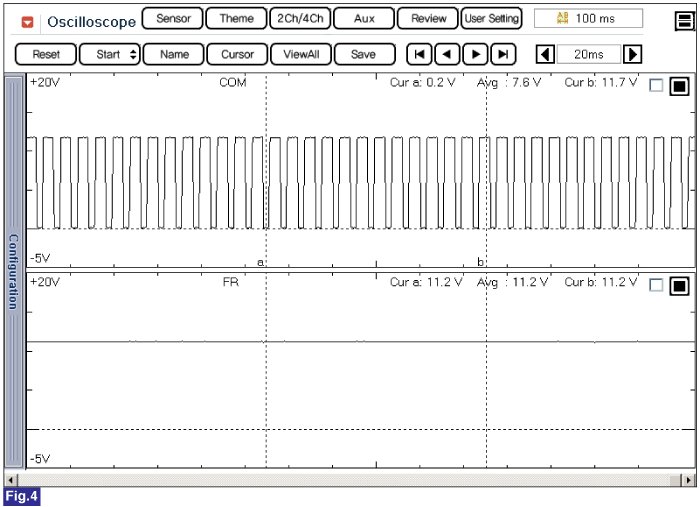
Task: Click the 100 ms cursor interval field
Action: [x=588, y=18]
